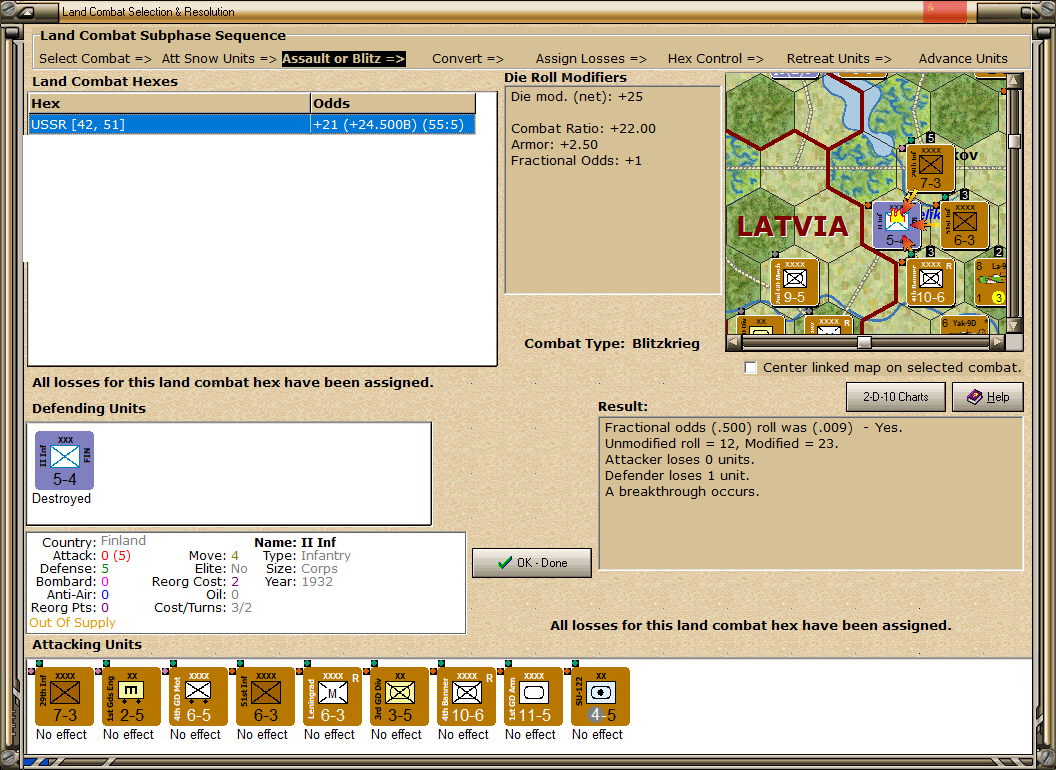Select the 51st Inf 6-3 attacking unit
The image size is (1056, 770).
pos(265,697)
